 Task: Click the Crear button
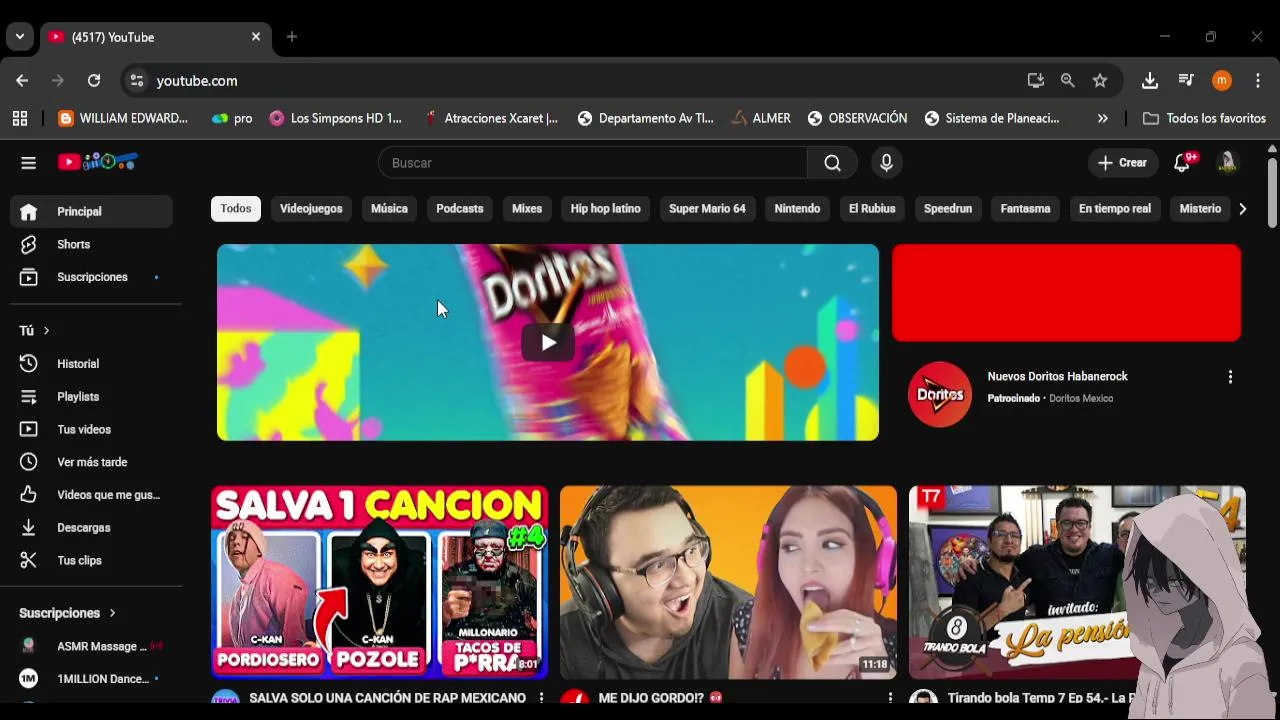(x=1123, y=163)
